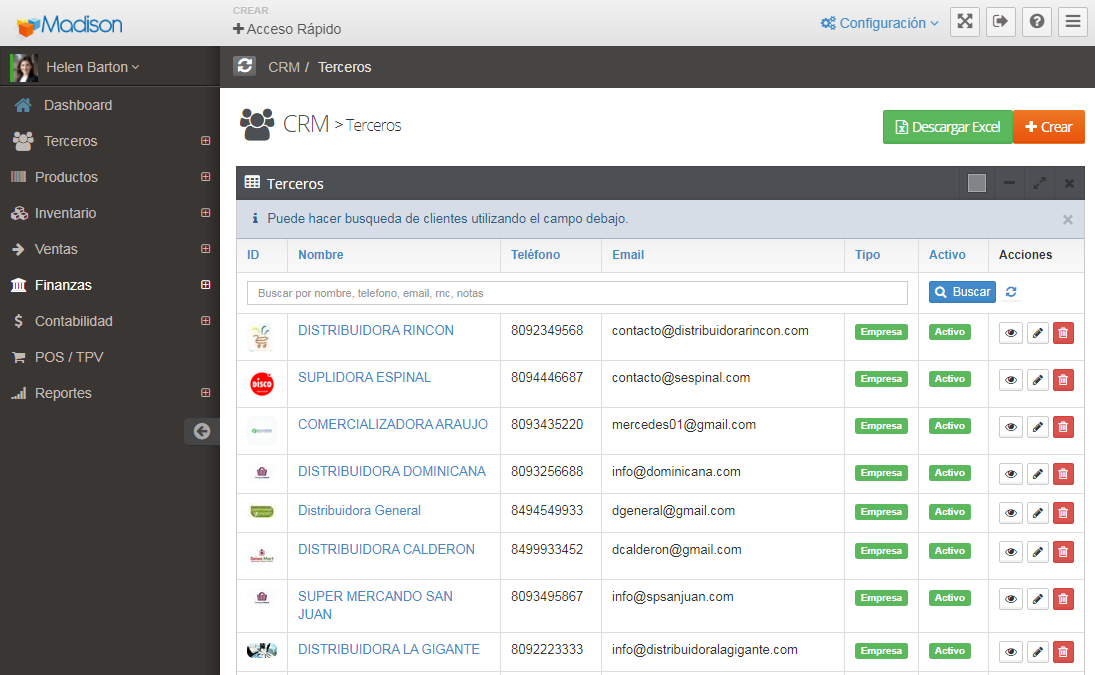Open Dashboard from the sidebar
Screen dimensions: 1095x675
(x=77, y=105)
